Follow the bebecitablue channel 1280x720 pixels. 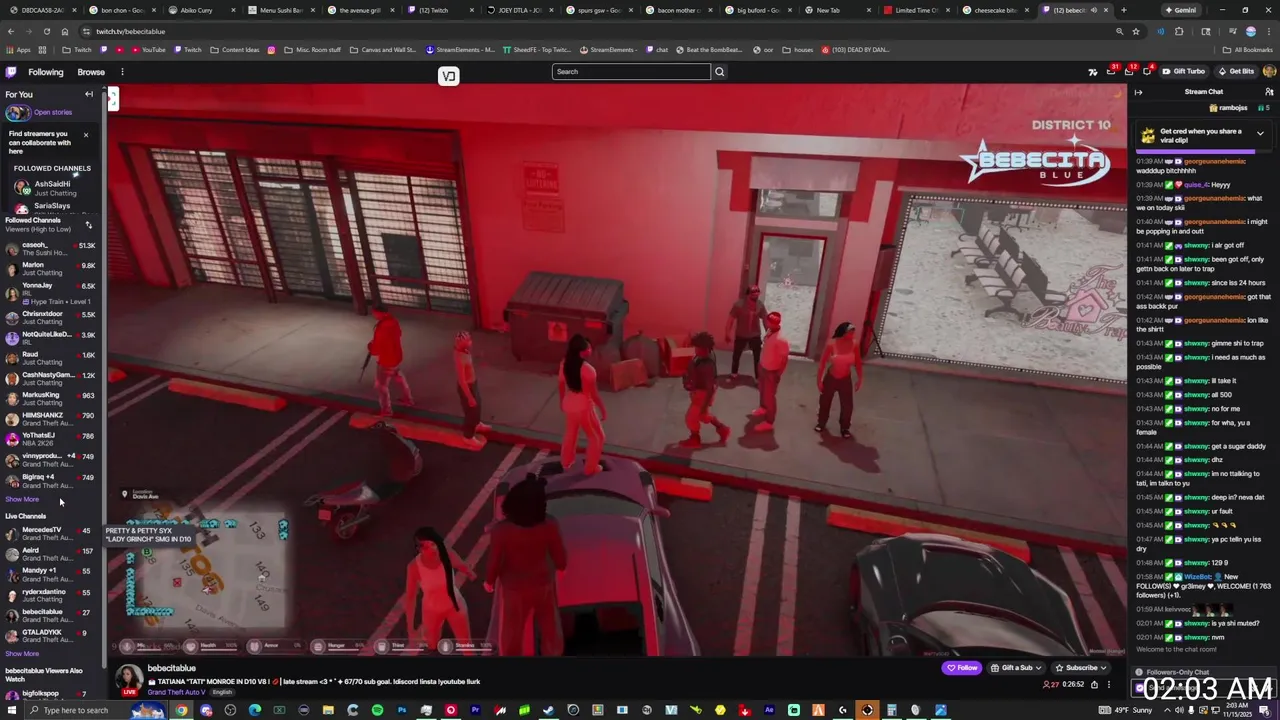(x=962, y=668)
